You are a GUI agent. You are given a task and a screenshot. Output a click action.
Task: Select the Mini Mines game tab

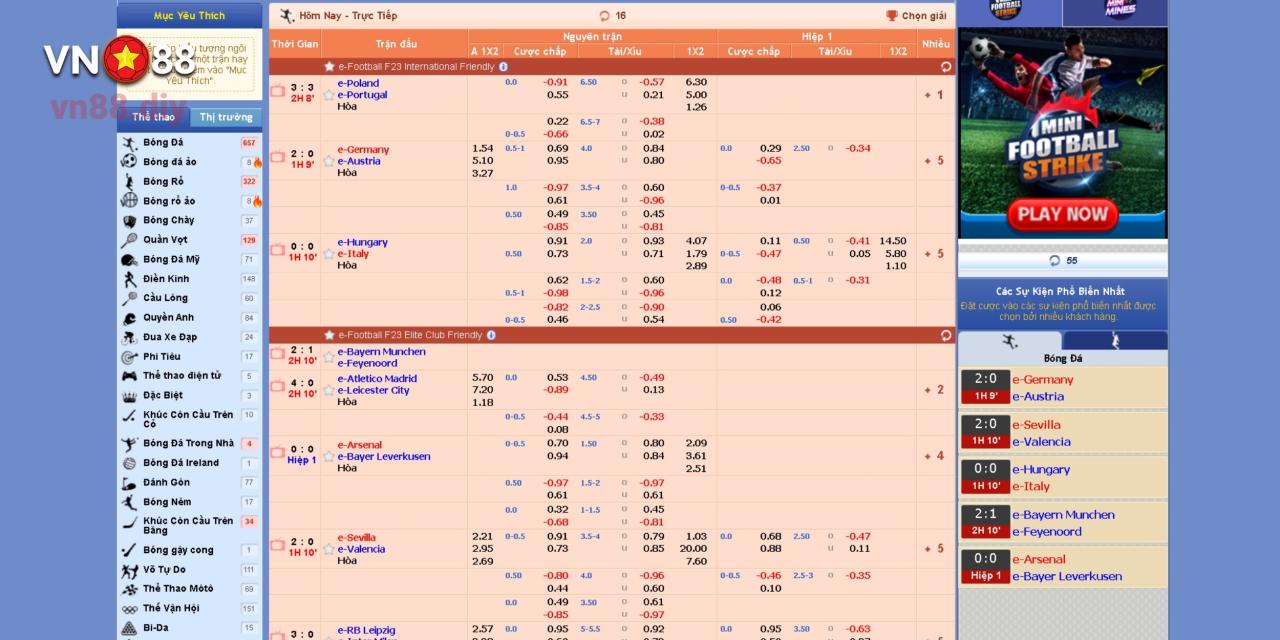pyautogui.click(x=1115, y=12)
